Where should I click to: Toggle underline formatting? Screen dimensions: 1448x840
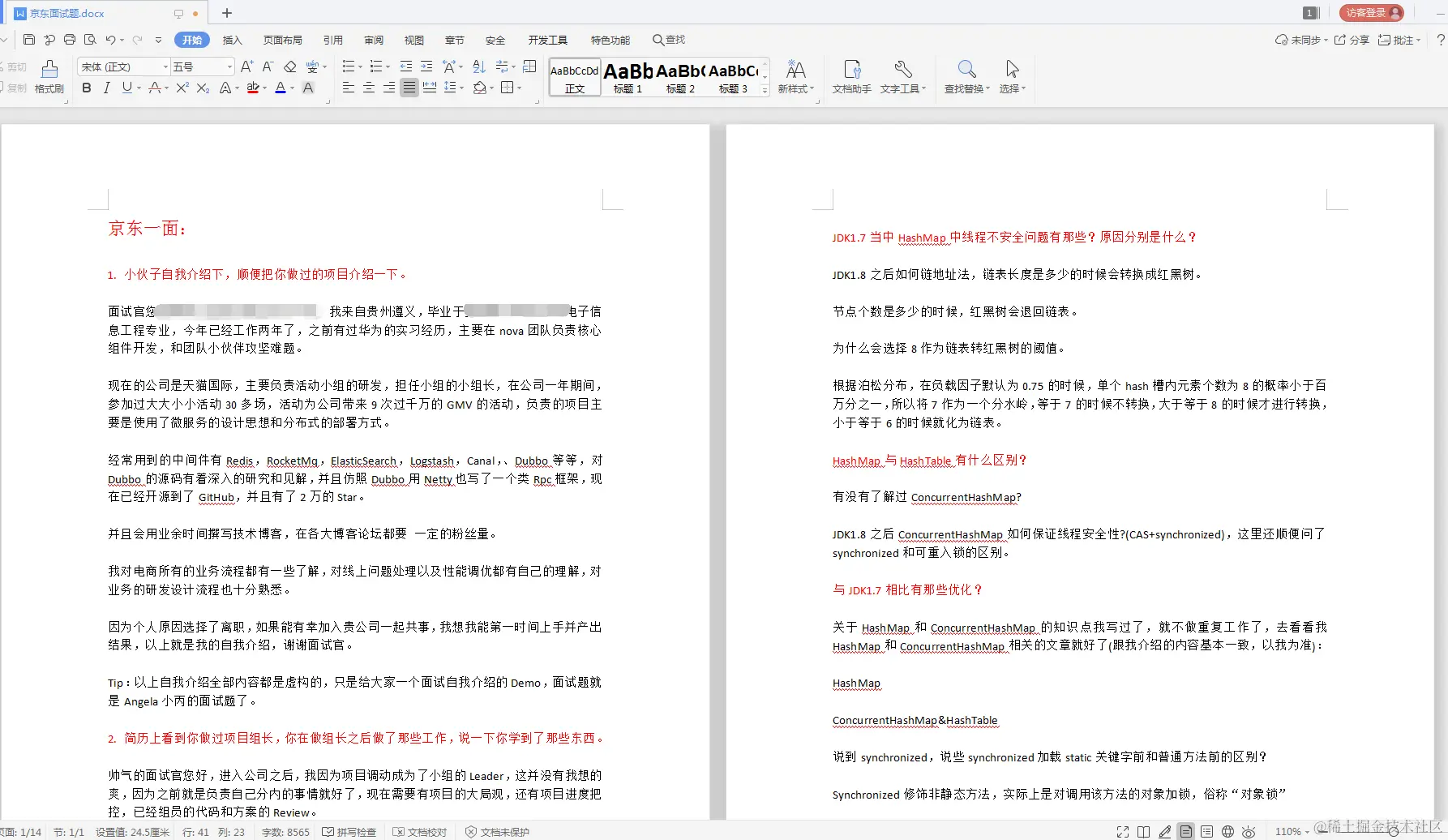pyautogui.click(x=126, y=88)
